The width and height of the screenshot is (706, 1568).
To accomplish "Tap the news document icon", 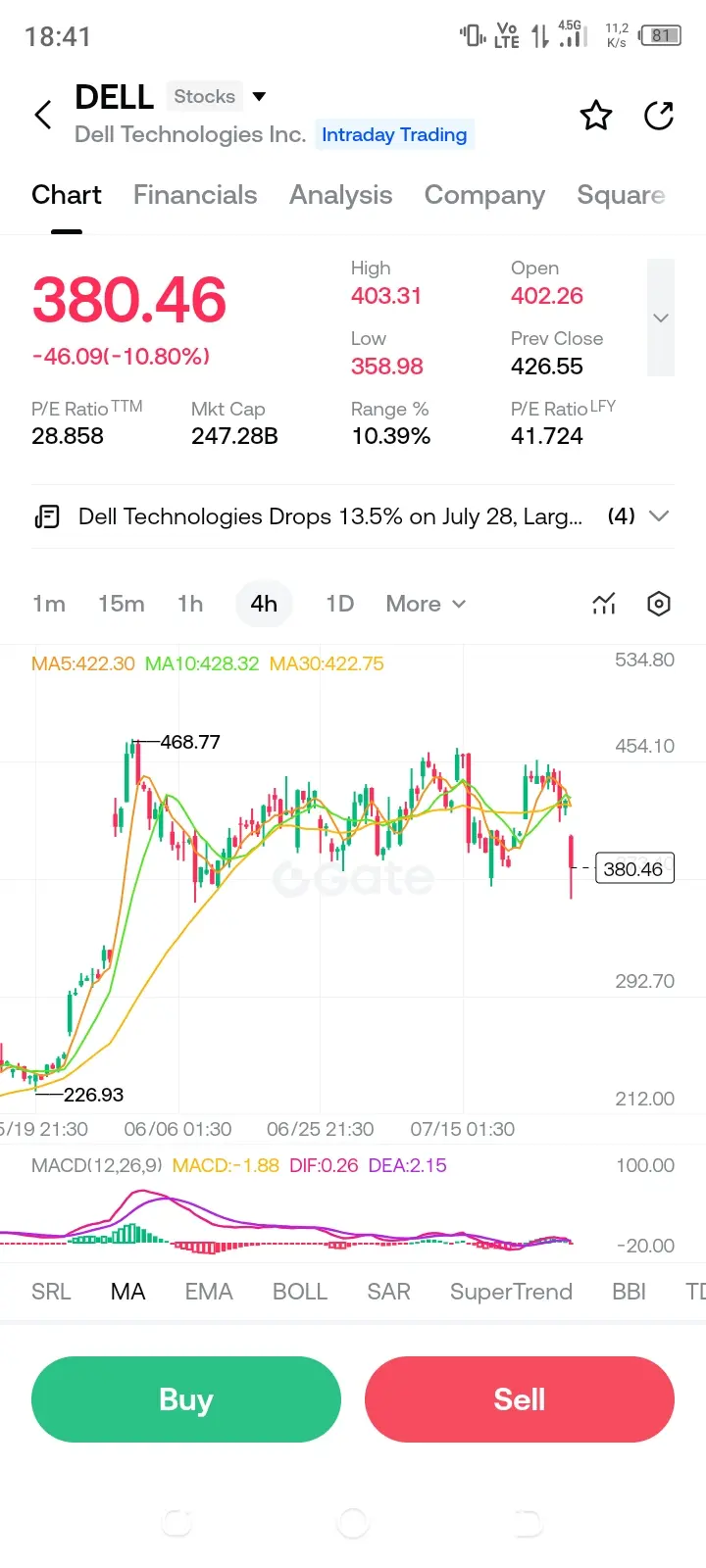I will tap(47, 516).
